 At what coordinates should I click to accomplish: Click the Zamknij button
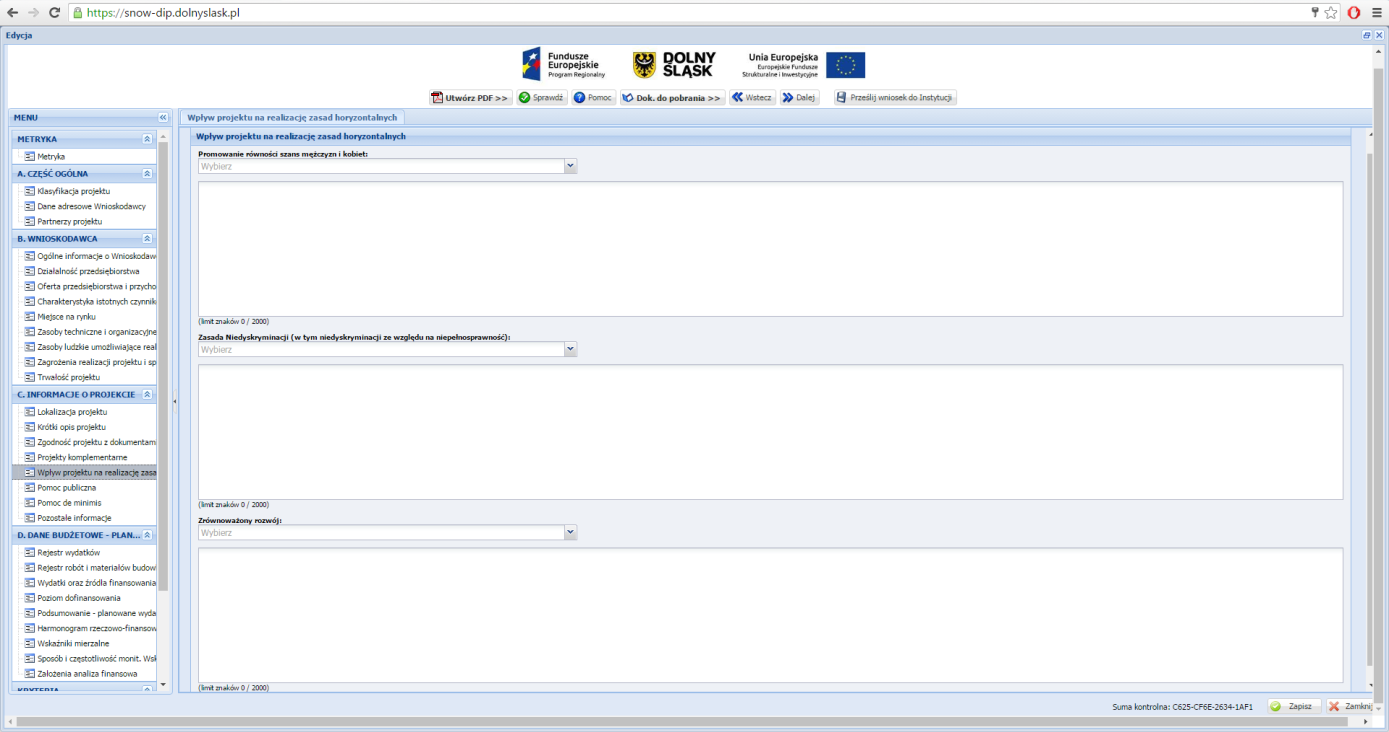1349,706
